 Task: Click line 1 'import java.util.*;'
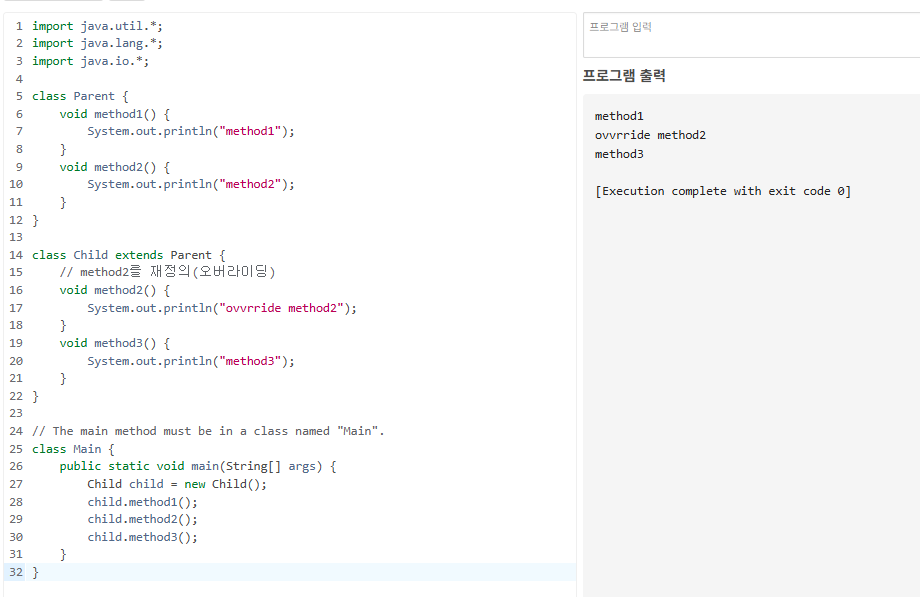(x=97, y=26)
